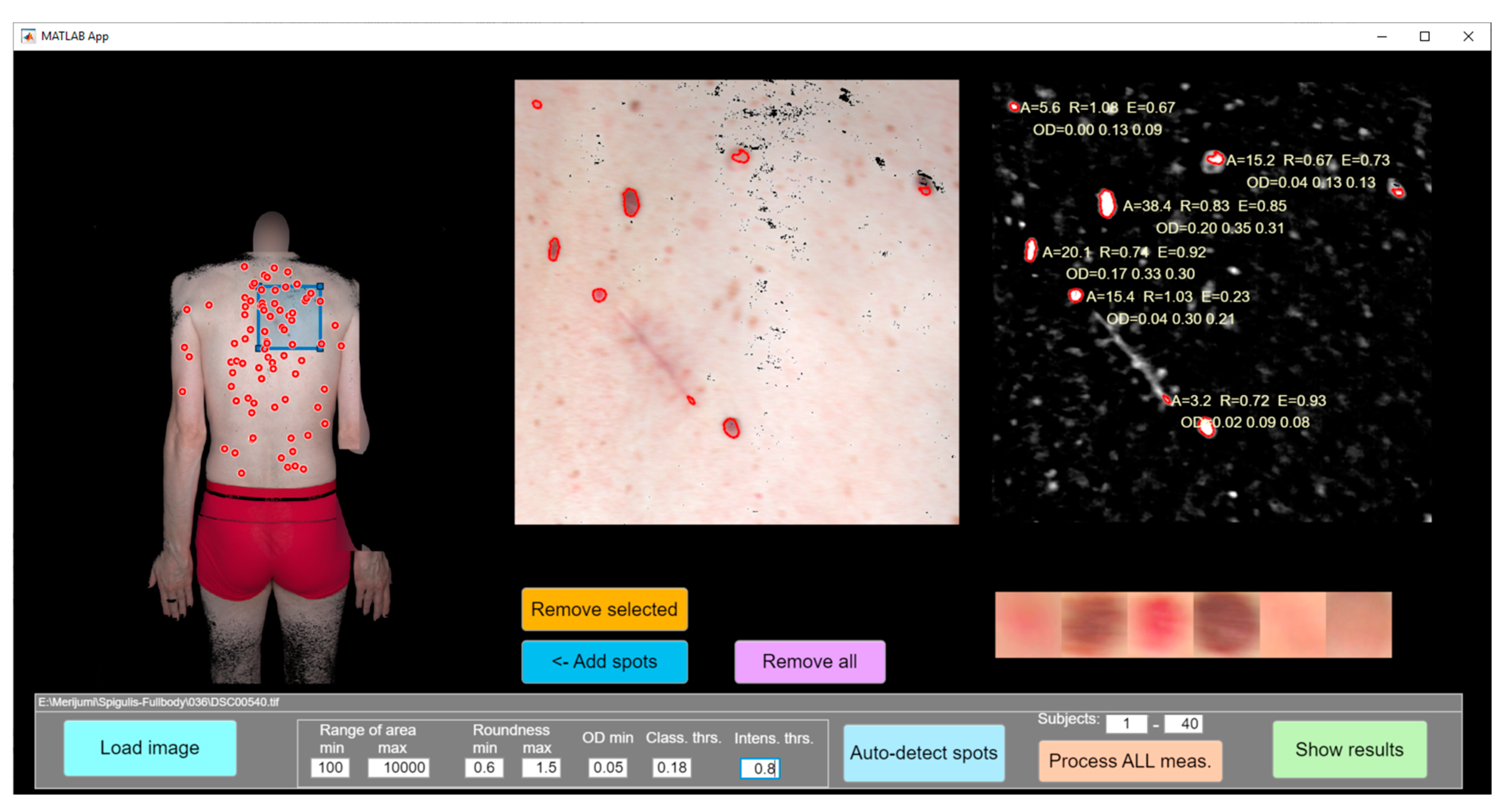Viewport: 1507px width, 812px height.
Task: Select the second spot thumbnail in strip
Action: click(x=1094, y=625)
